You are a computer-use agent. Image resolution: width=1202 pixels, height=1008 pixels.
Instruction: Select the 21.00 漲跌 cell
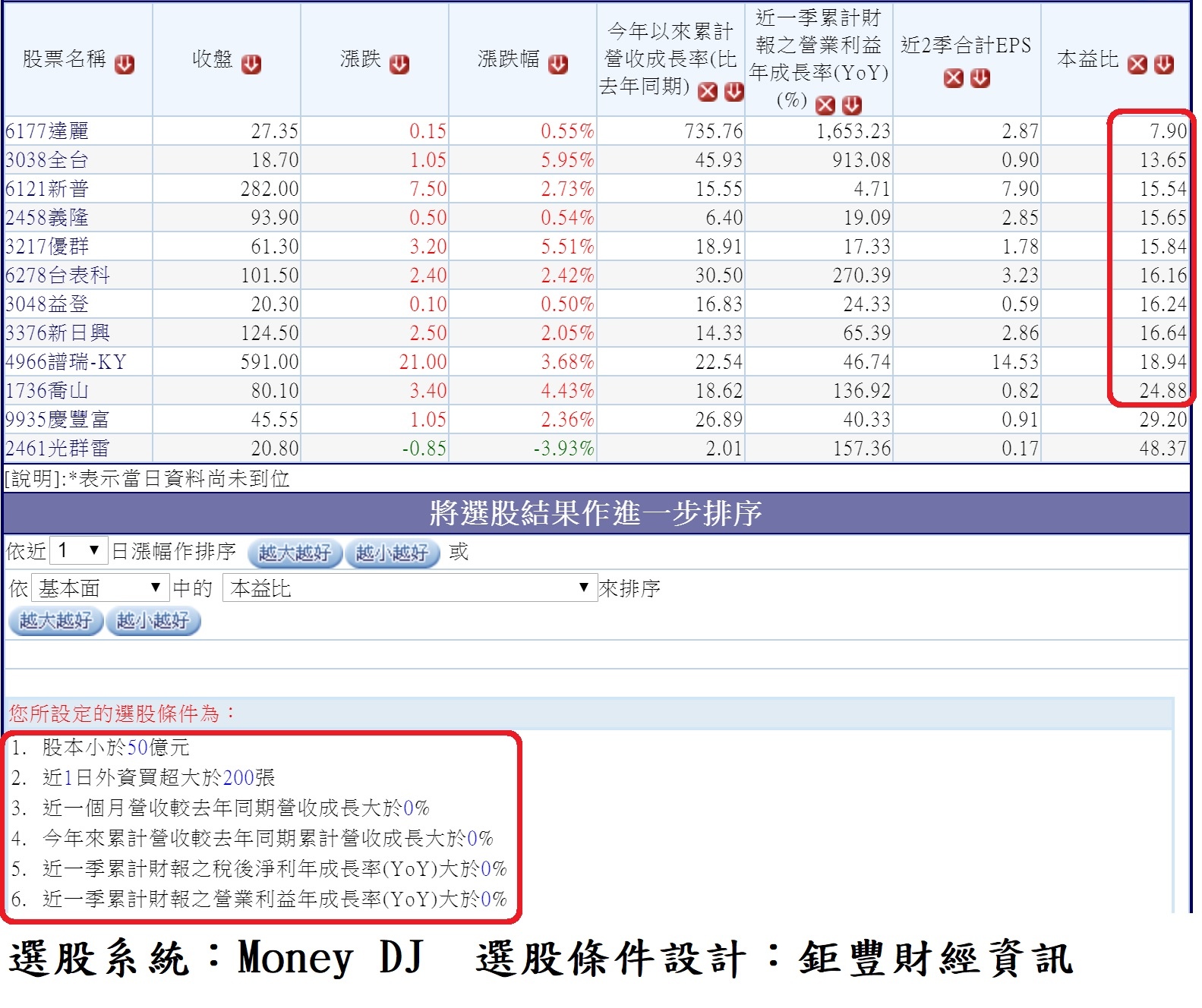point(374,362)
